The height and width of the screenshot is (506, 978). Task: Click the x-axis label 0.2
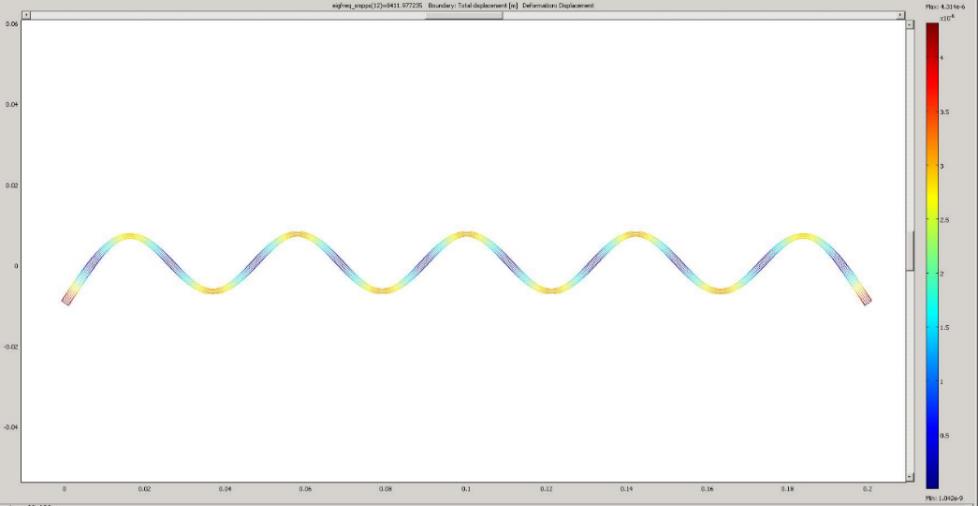(x=868, y=490)
